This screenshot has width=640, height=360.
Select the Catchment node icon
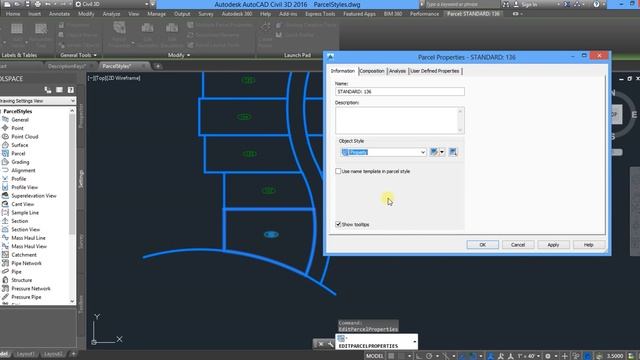click(x=5, y=255)
